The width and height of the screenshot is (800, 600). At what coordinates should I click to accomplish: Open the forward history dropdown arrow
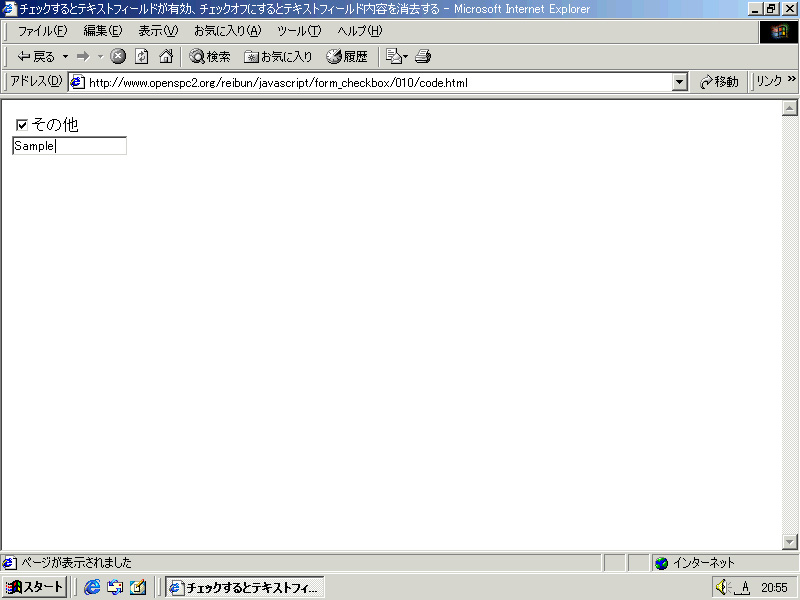(x=101, y=57)
